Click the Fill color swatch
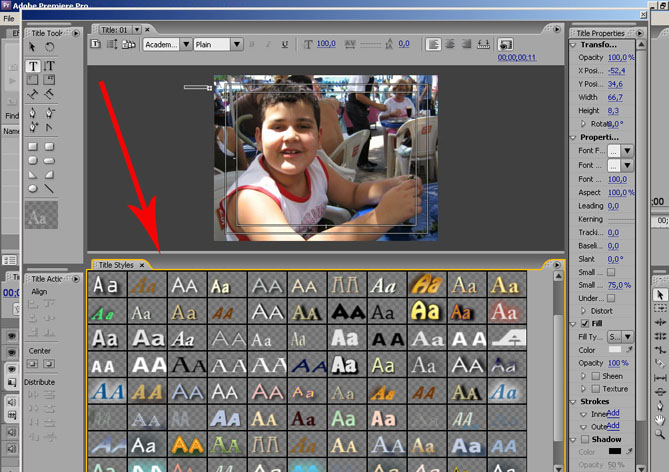Viewport: 669px width, 472px height. [613, 349]
